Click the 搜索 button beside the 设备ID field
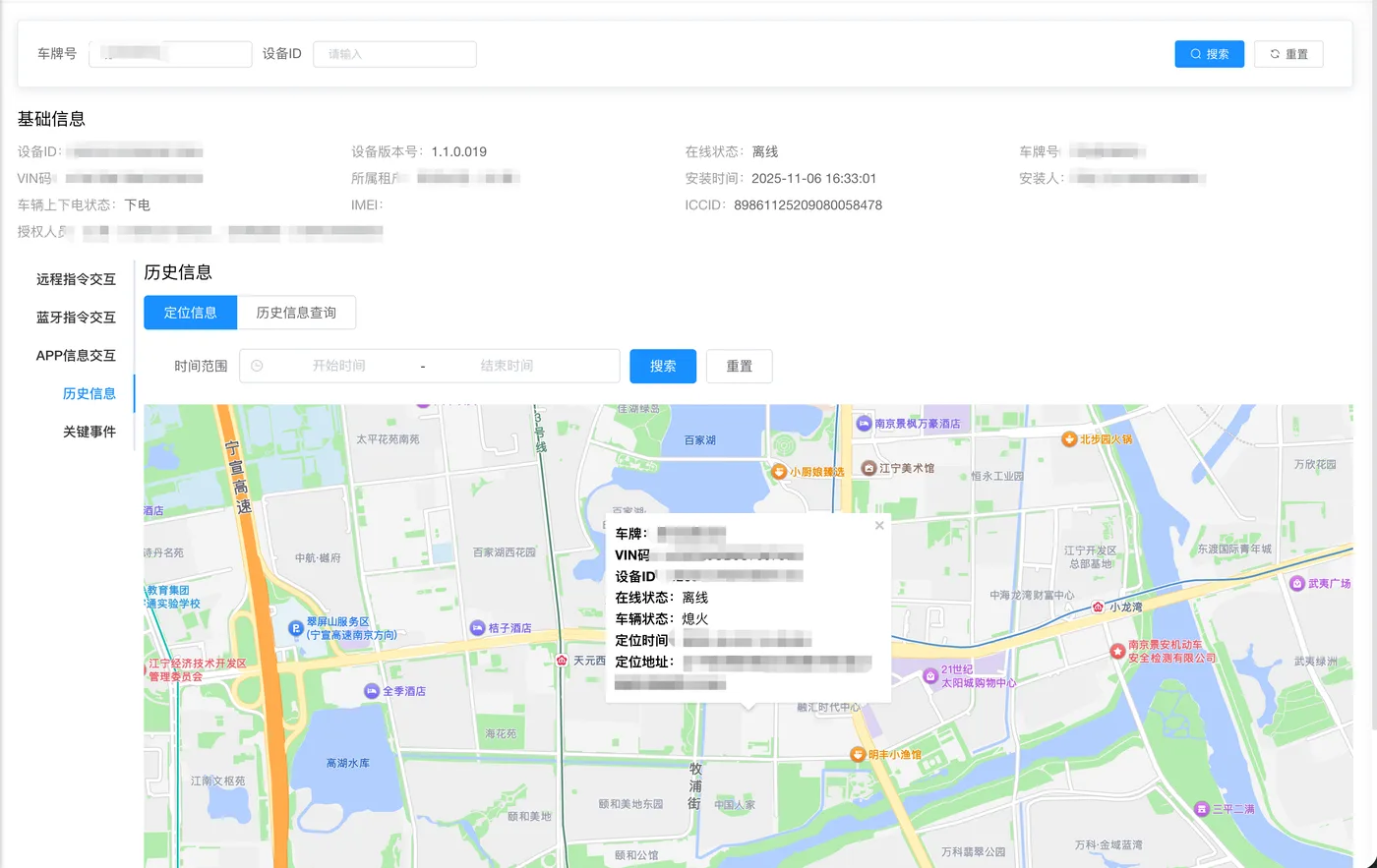Screen dimensions: 1377x868 pyautogui.click(x=1210, y=54)
